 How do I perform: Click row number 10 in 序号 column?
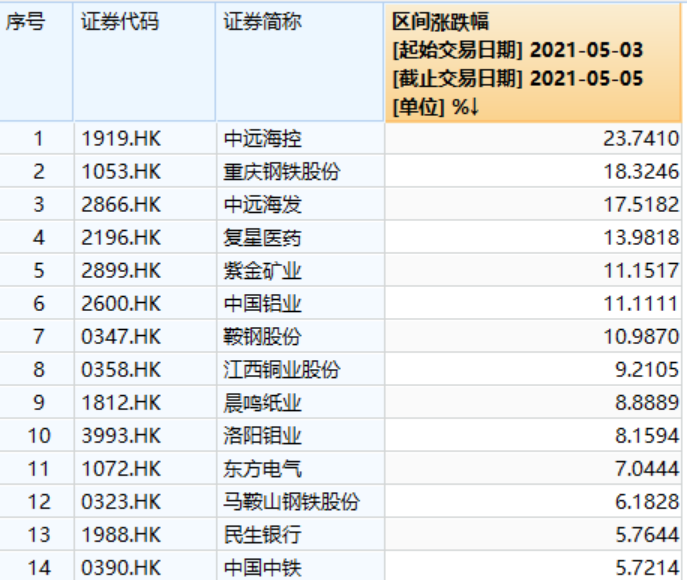tap(39, 436)
